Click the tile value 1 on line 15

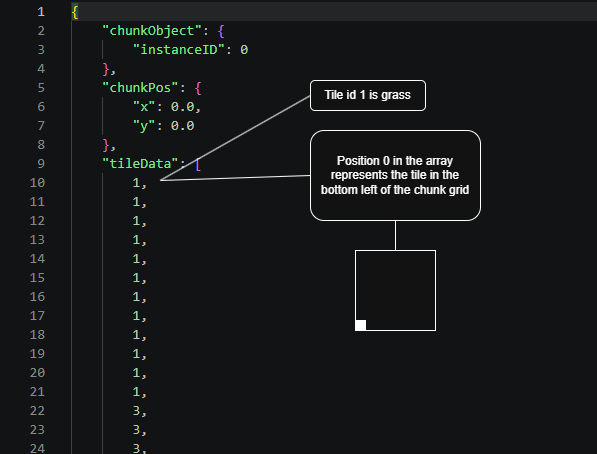pos(136,278)
